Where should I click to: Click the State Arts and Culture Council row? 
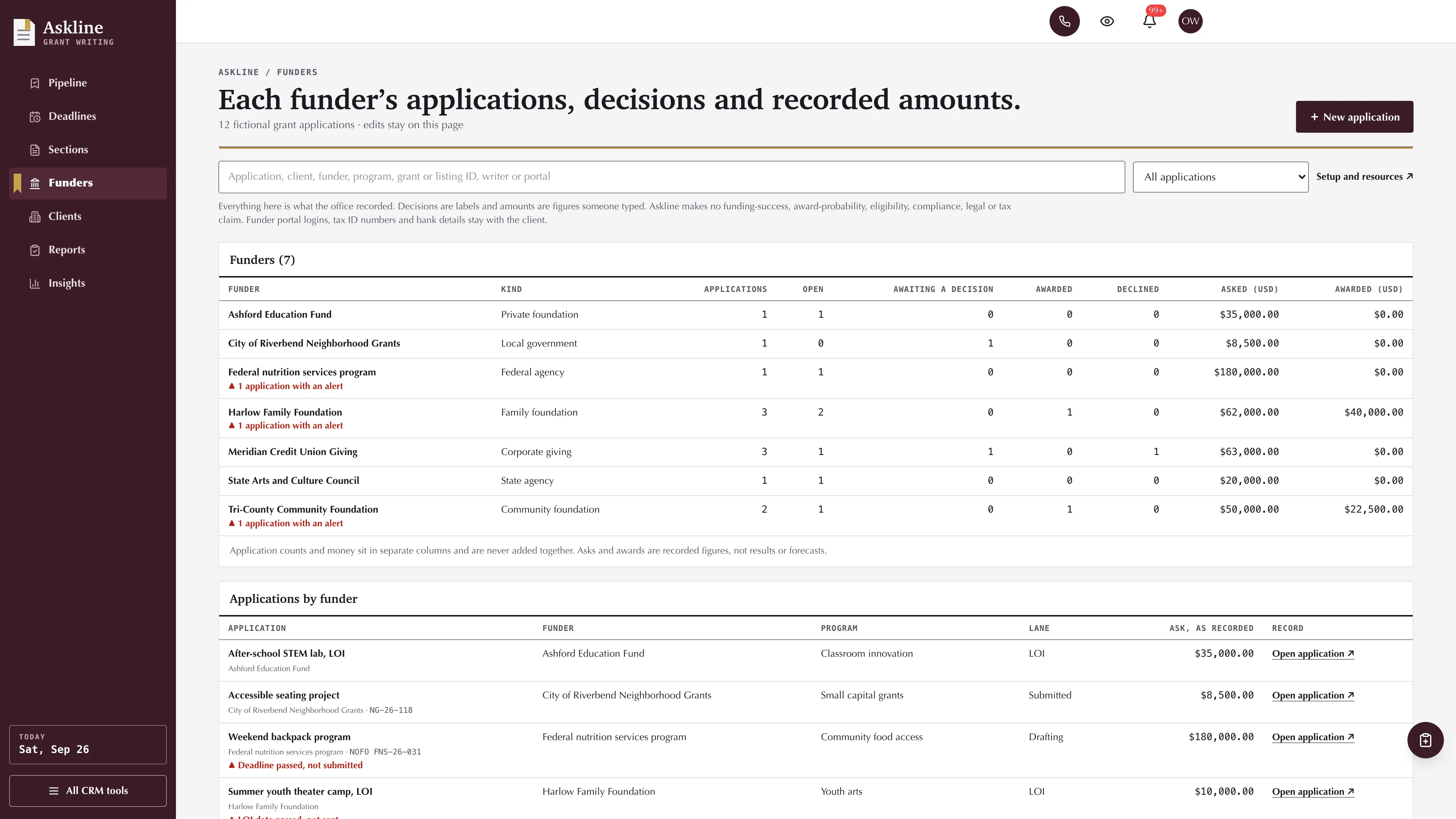click(x=816, y=481)
